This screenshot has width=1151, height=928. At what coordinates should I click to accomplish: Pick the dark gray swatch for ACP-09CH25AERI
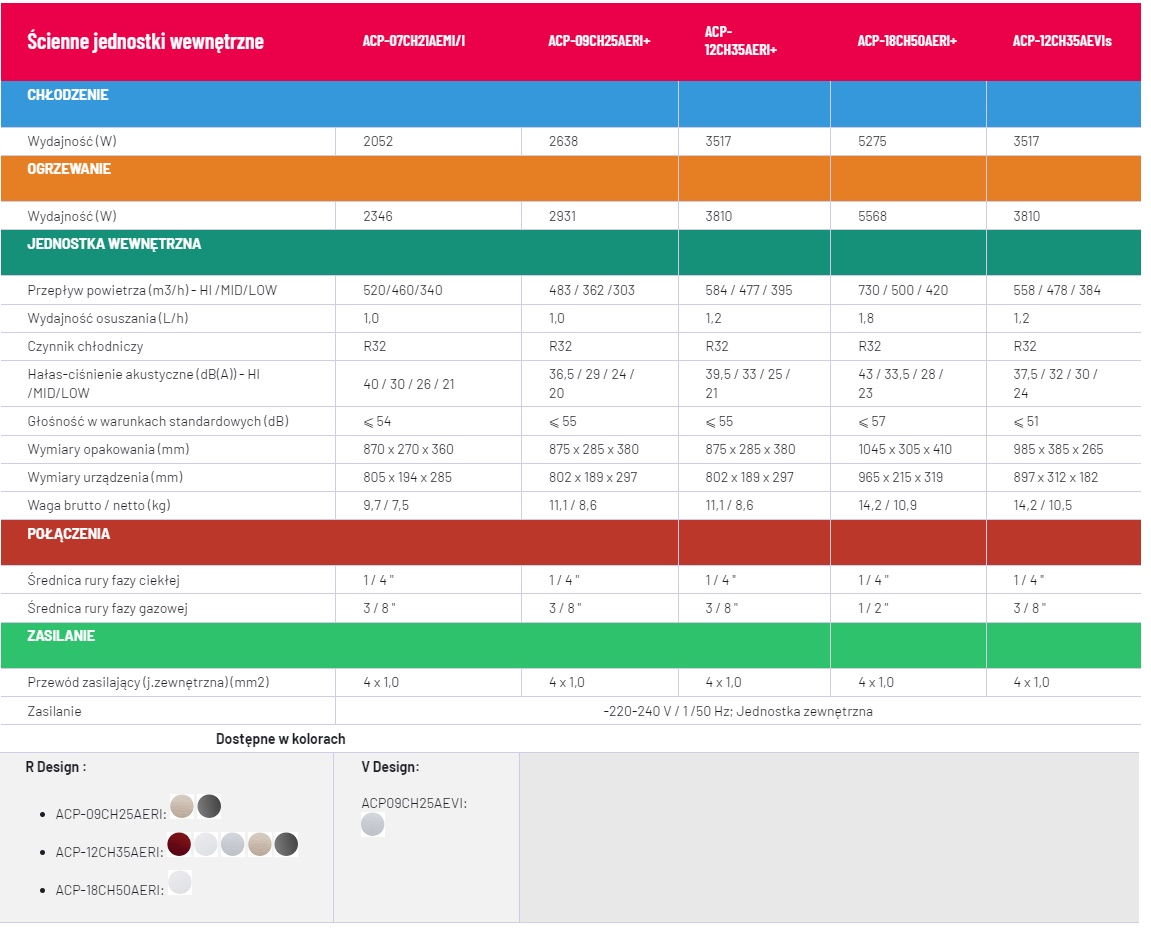click(209, 806)
